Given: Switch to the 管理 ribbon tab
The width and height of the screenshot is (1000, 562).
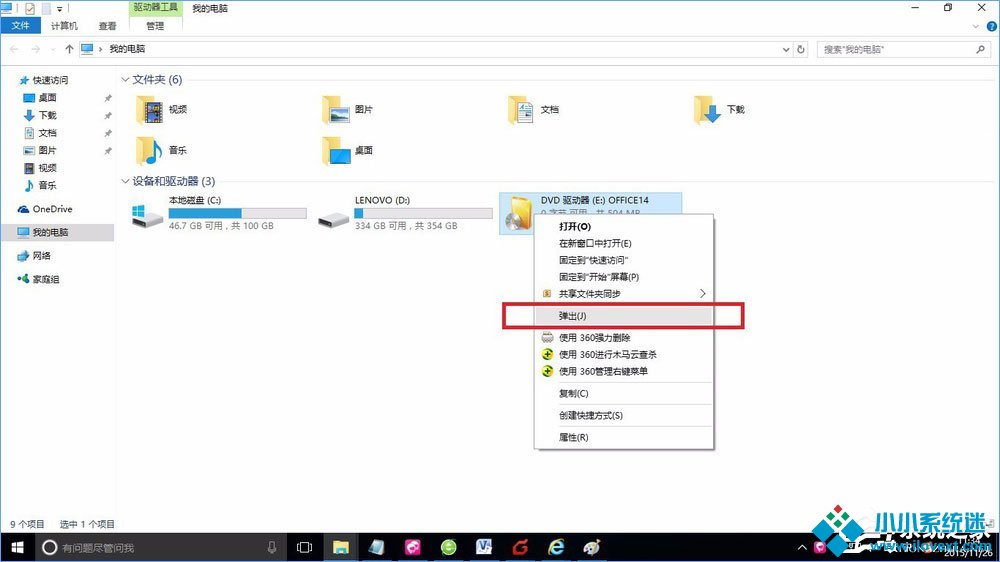Looking at the screenshot, I should [155, 26].
